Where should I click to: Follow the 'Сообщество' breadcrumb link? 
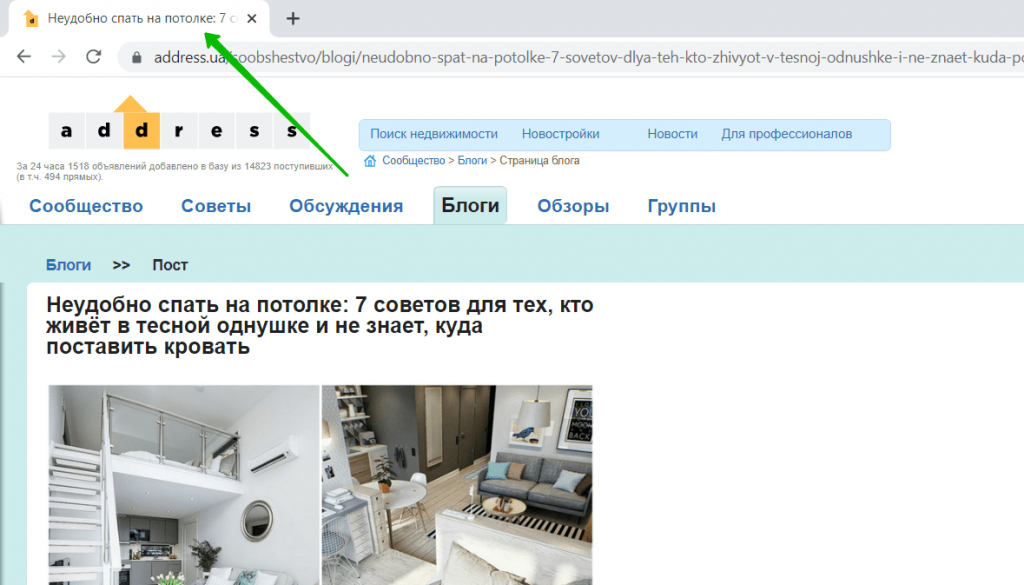pyautogui.click(x=413, y=161)
